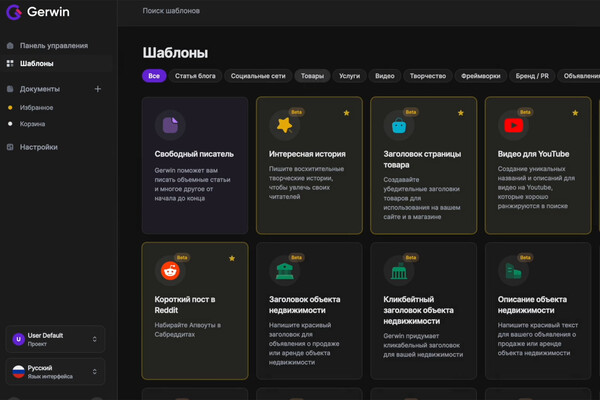Screen dimensions: 600x400
Task: Click the clickbait real estate building icon
Action: (x=398, y=270)
